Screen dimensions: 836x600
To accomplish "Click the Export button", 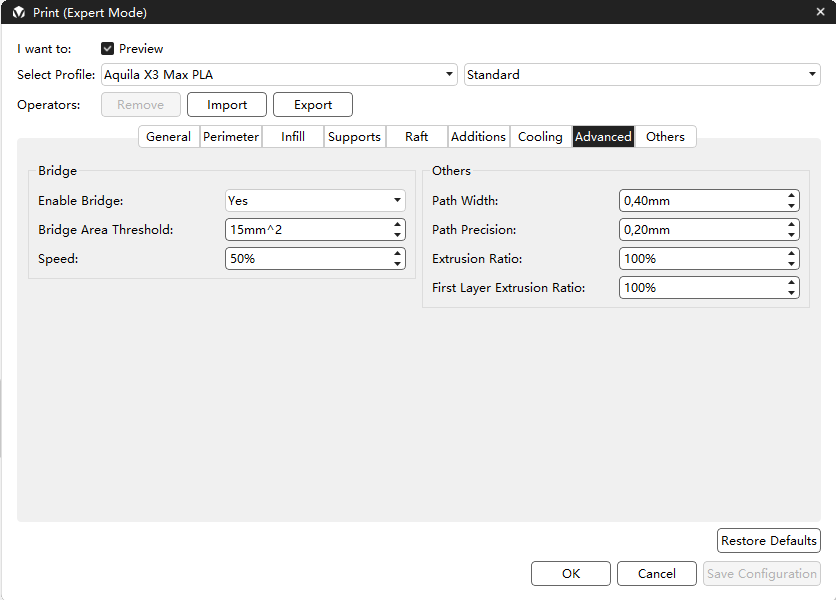I will 313,105.
